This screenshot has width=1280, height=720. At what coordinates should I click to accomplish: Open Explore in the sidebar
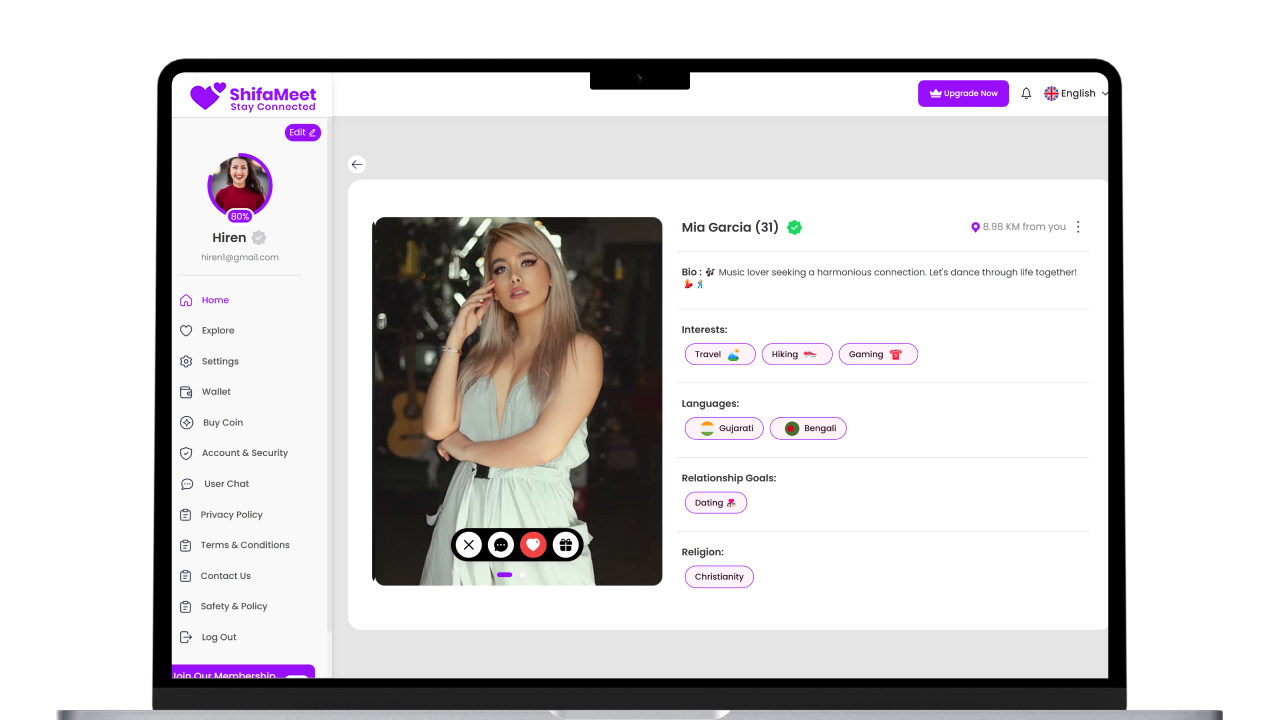[217, 330]
